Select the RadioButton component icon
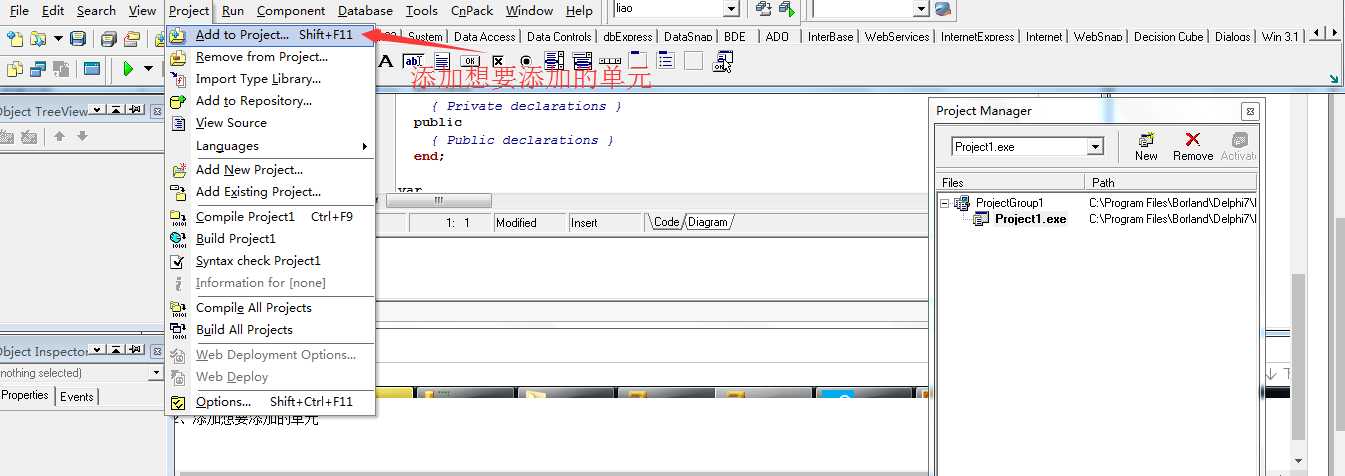The height and width of the screenshot is (476, 1345). coord(524,62)
